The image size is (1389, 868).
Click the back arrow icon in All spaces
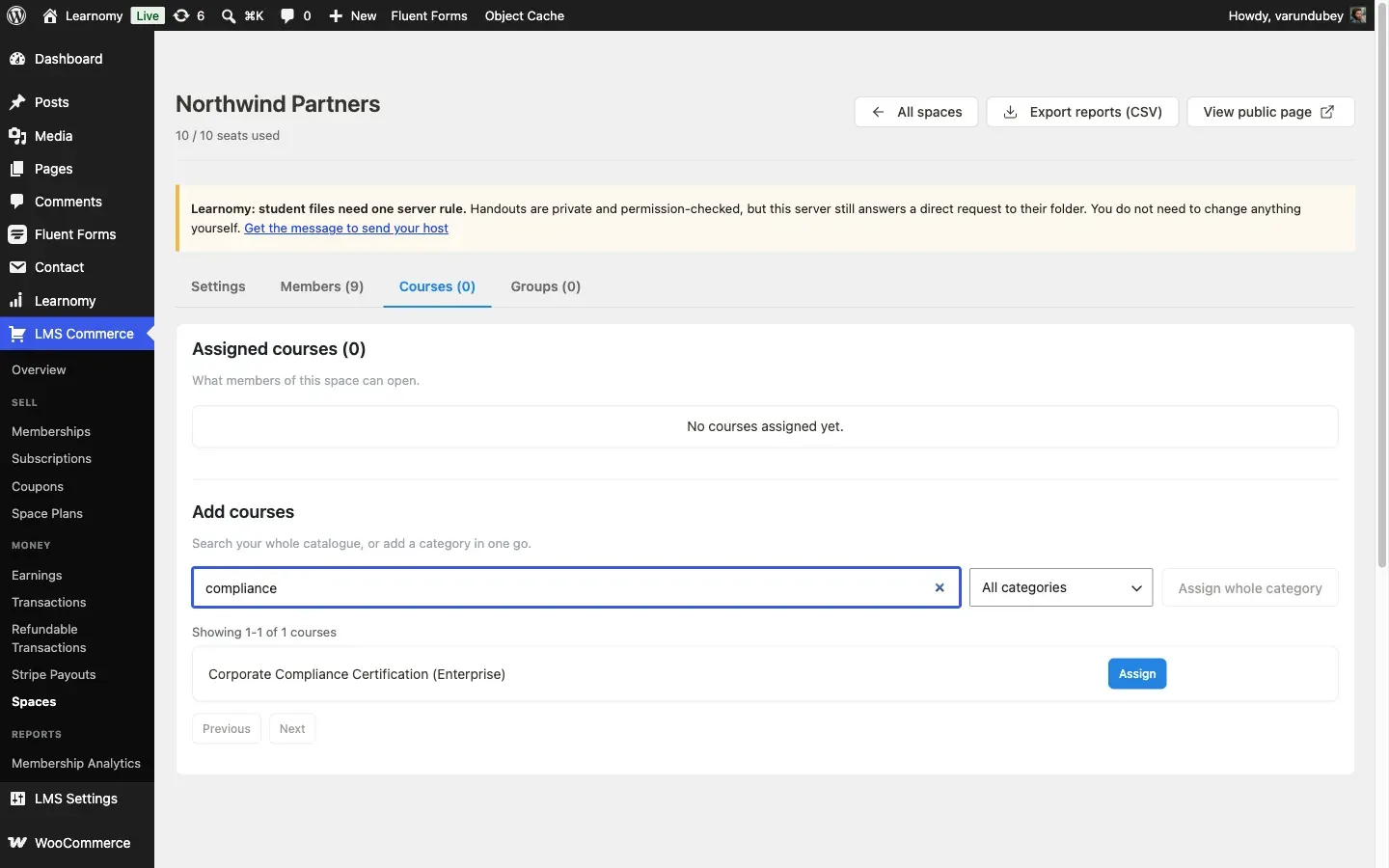tap(878, 112)
